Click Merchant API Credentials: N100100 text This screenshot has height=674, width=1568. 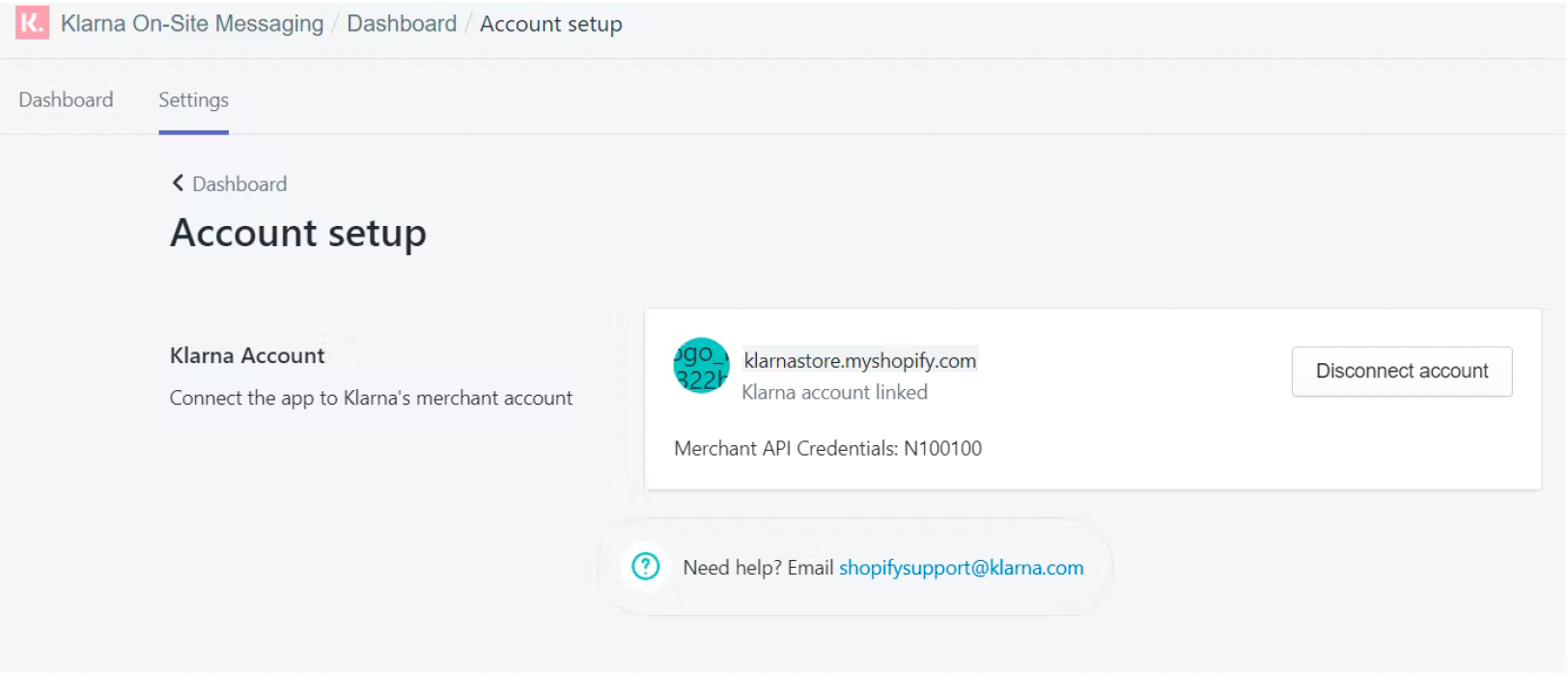pos(827,448)
